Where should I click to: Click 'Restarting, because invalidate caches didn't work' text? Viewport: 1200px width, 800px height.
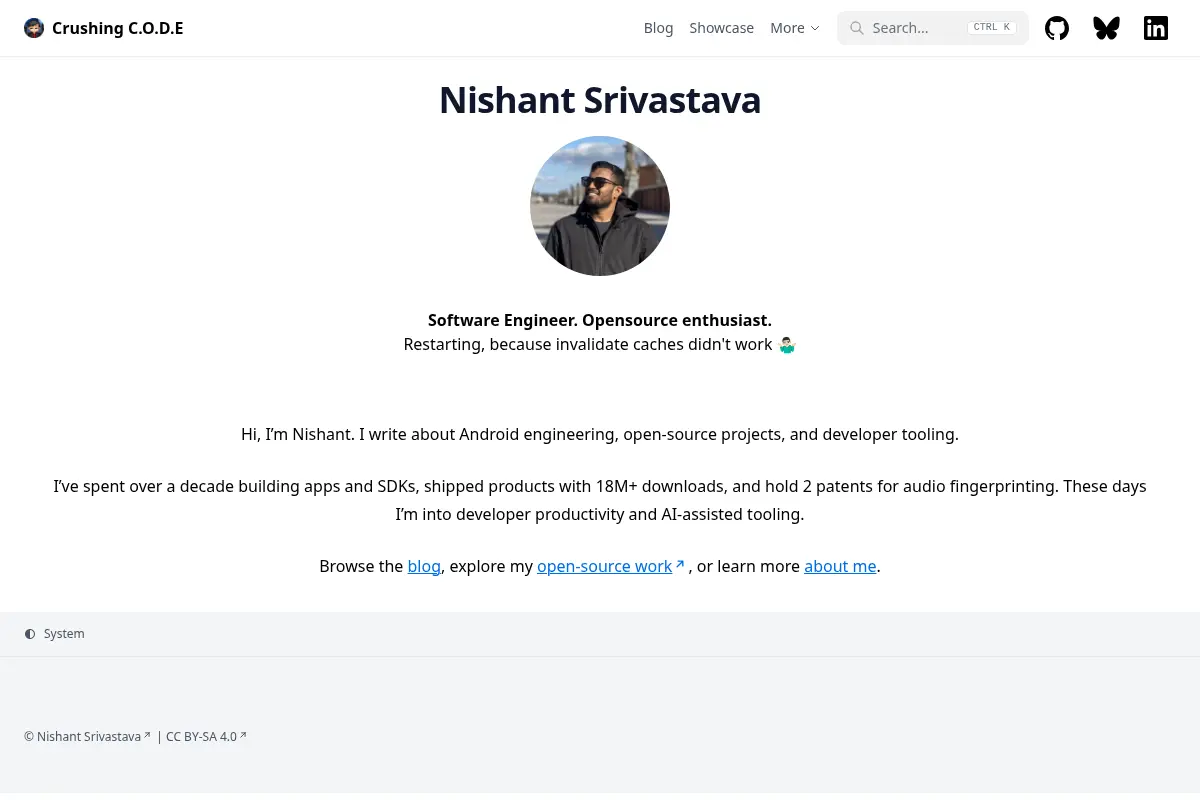pyautogui.click(x=588, y=344)
